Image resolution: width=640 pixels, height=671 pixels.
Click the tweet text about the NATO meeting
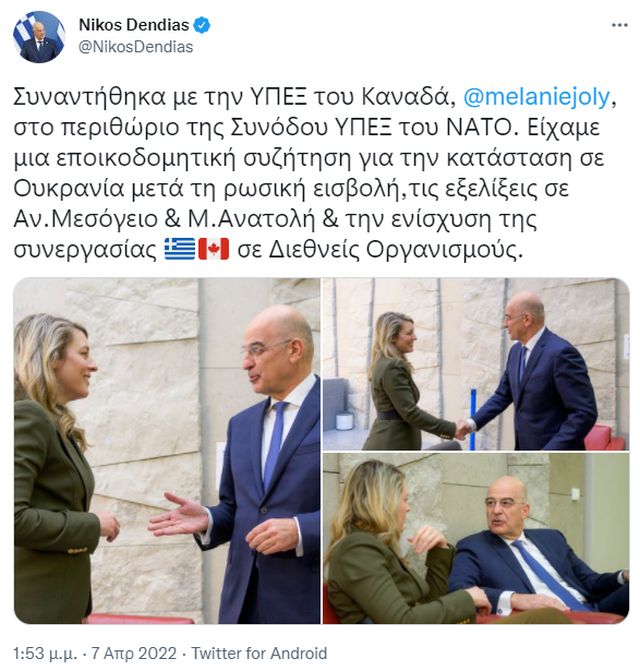click(314, 173)
